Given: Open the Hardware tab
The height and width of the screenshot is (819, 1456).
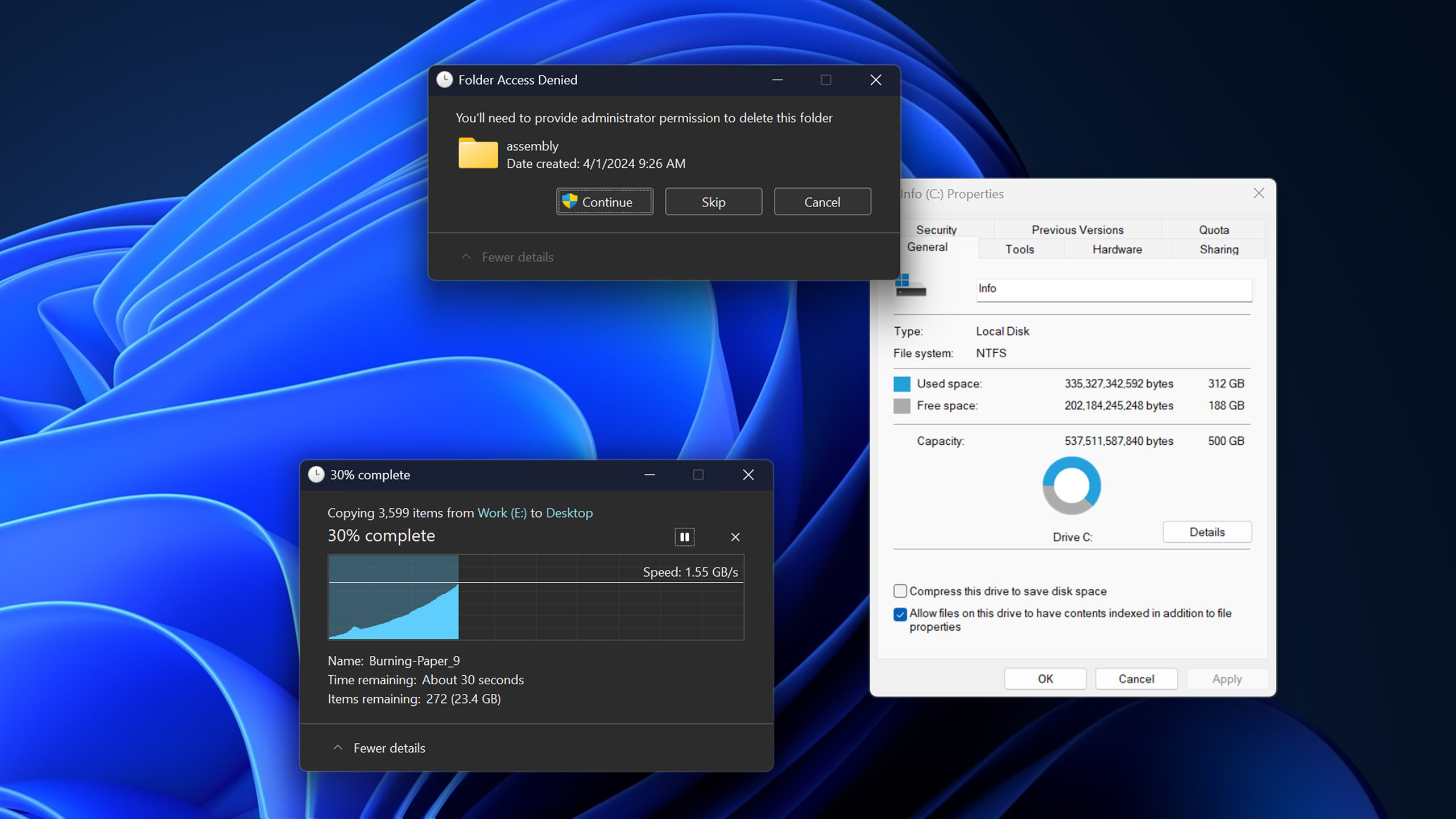Looking at the screenshot, I should click(1117, 249).
